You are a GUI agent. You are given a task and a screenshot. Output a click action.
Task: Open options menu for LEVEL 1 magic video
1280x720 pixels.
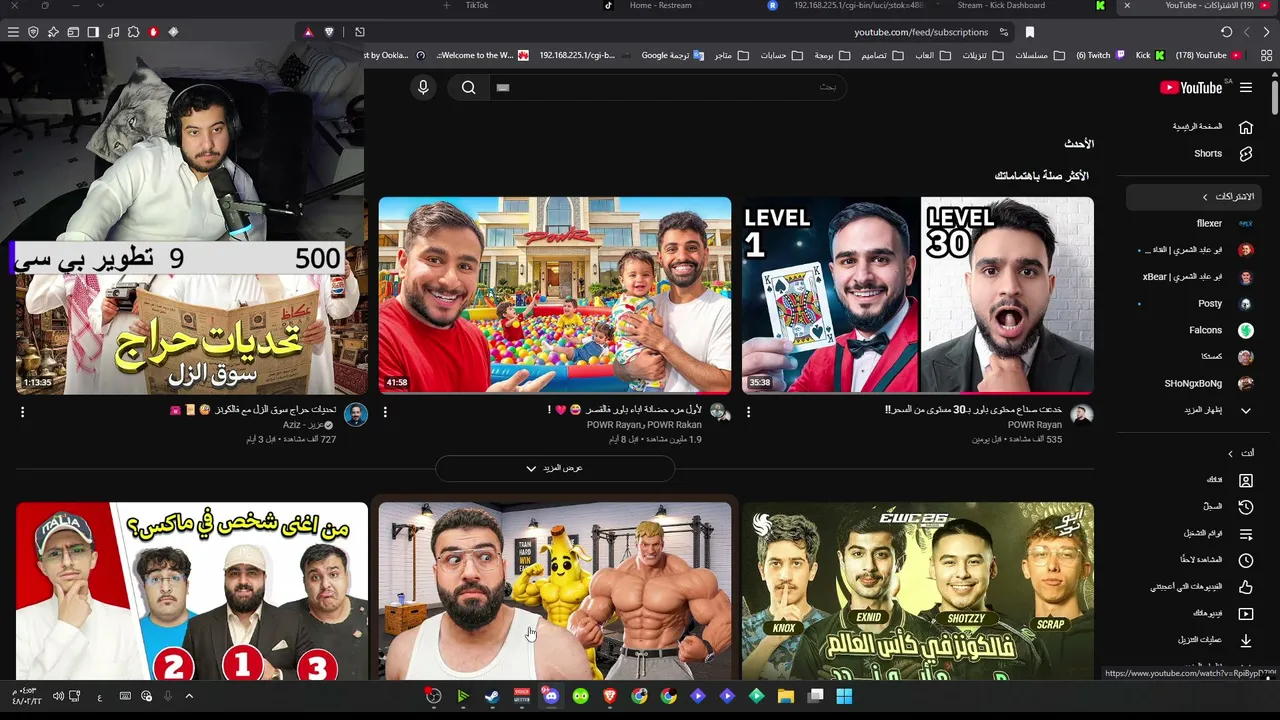pos(748,412)
